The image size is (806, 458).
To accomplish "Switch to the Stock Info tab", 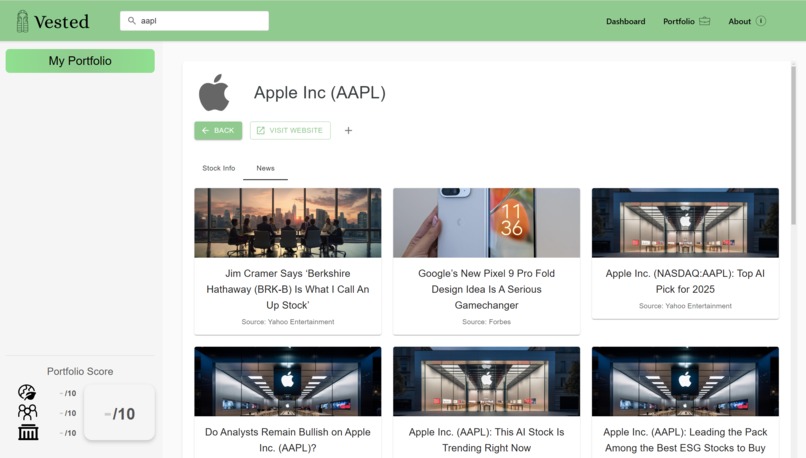I will [x=218, y=168].
